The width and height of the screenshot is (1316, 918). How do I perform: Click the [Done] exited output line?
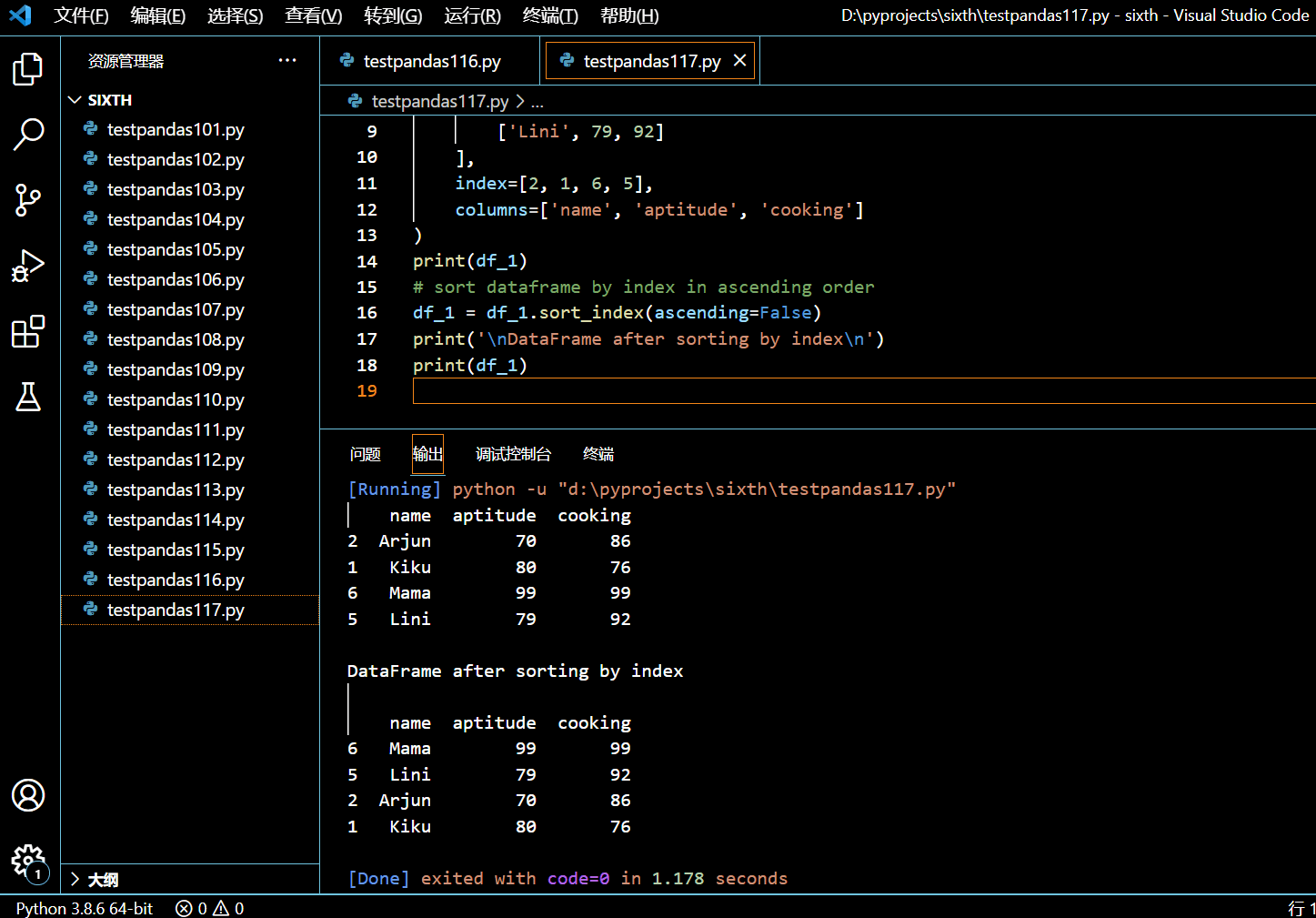[x=568, y=879]
